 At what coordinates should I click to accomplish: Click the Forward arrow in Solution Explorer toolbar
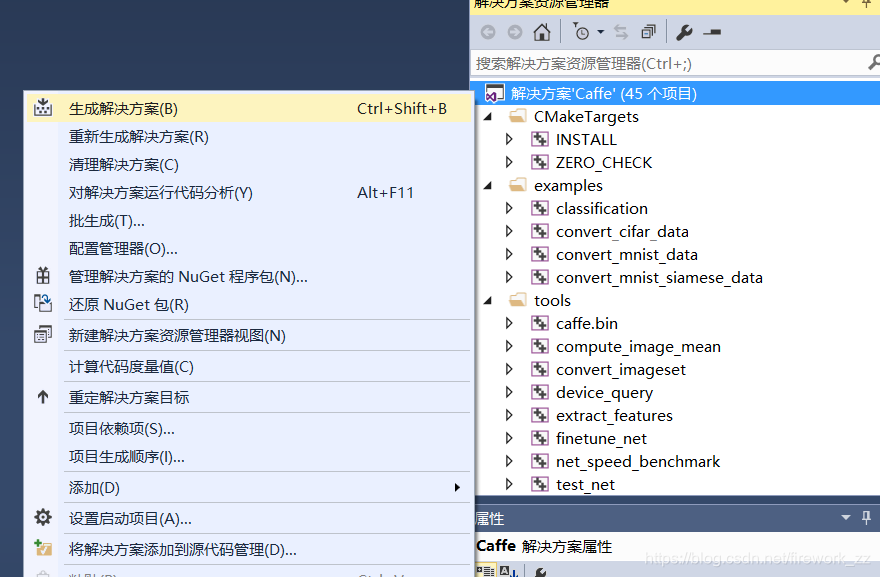(x=515, y=32)
